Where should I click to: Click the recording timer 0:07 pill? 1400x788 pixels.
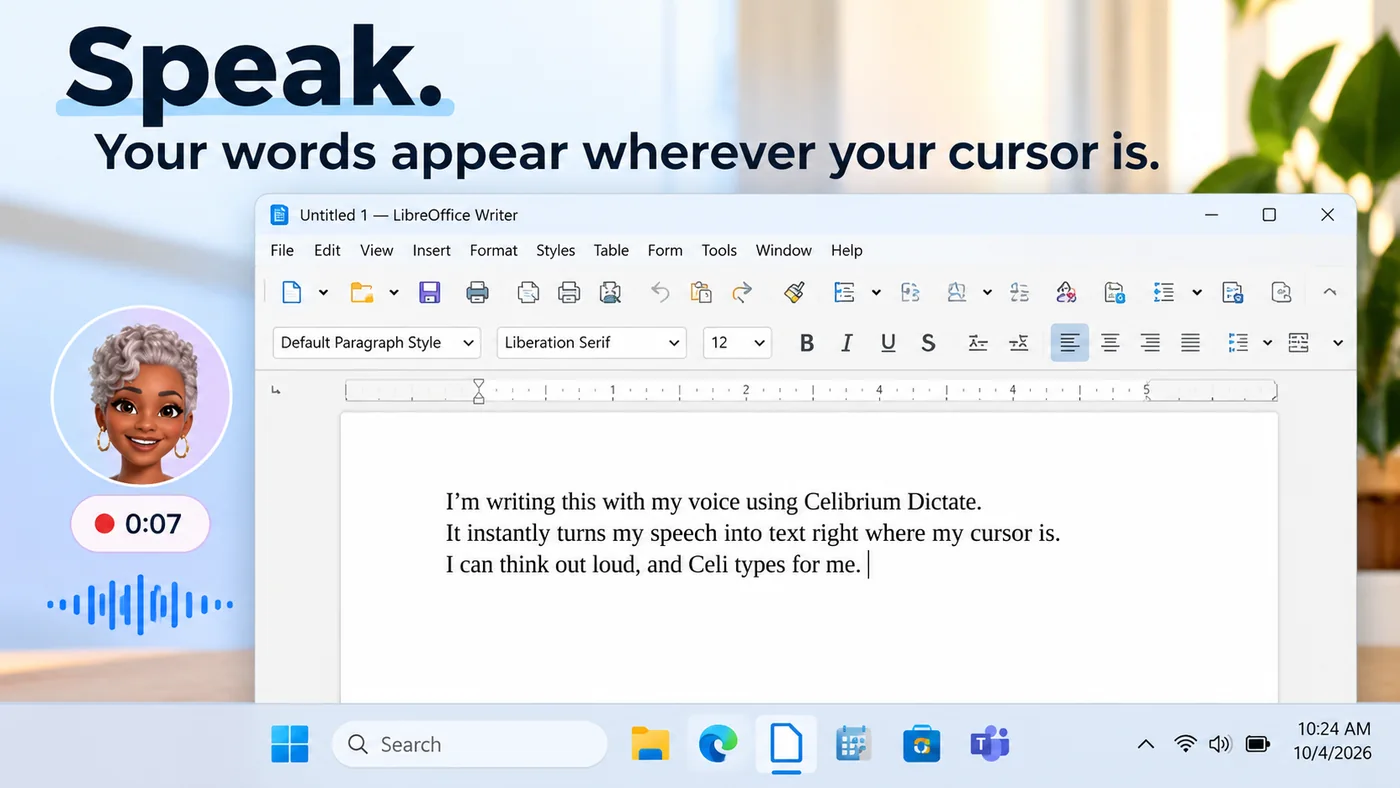coord(140,523)
